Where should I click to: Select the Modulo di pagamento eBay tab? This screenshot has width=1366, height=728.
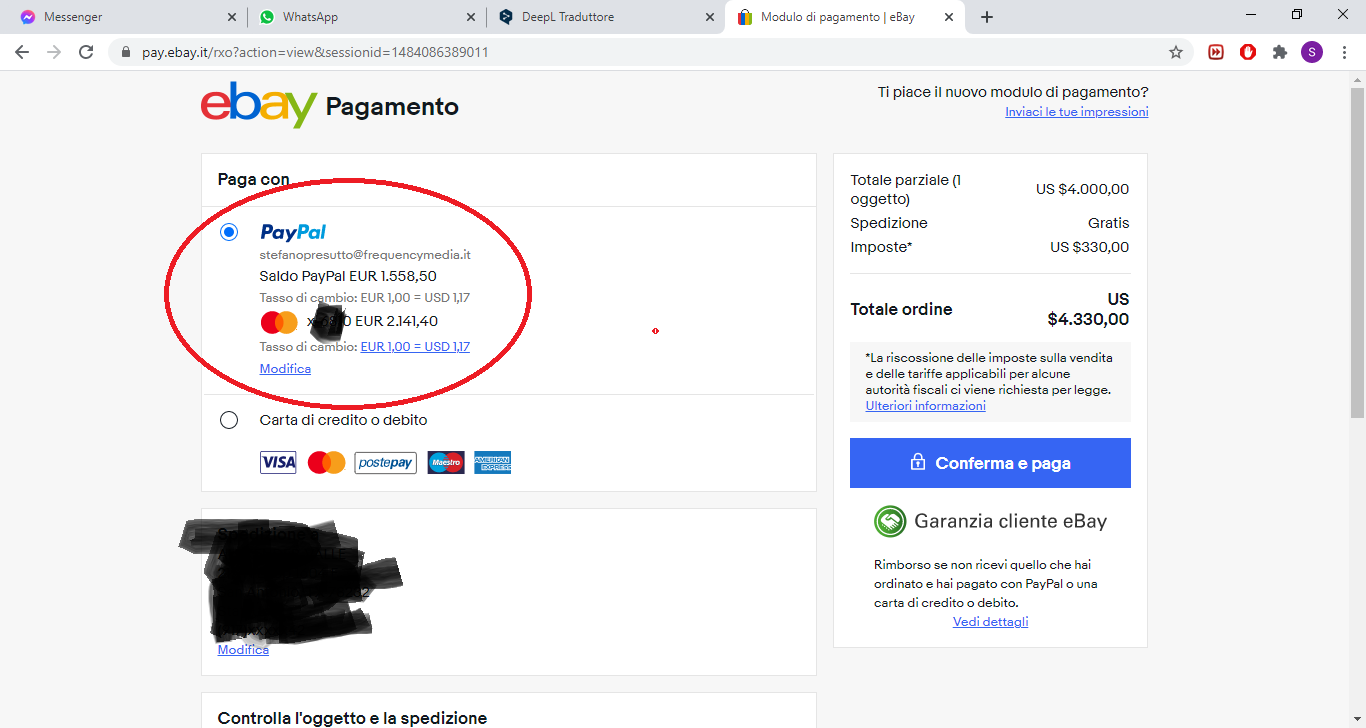coord(845,17)
